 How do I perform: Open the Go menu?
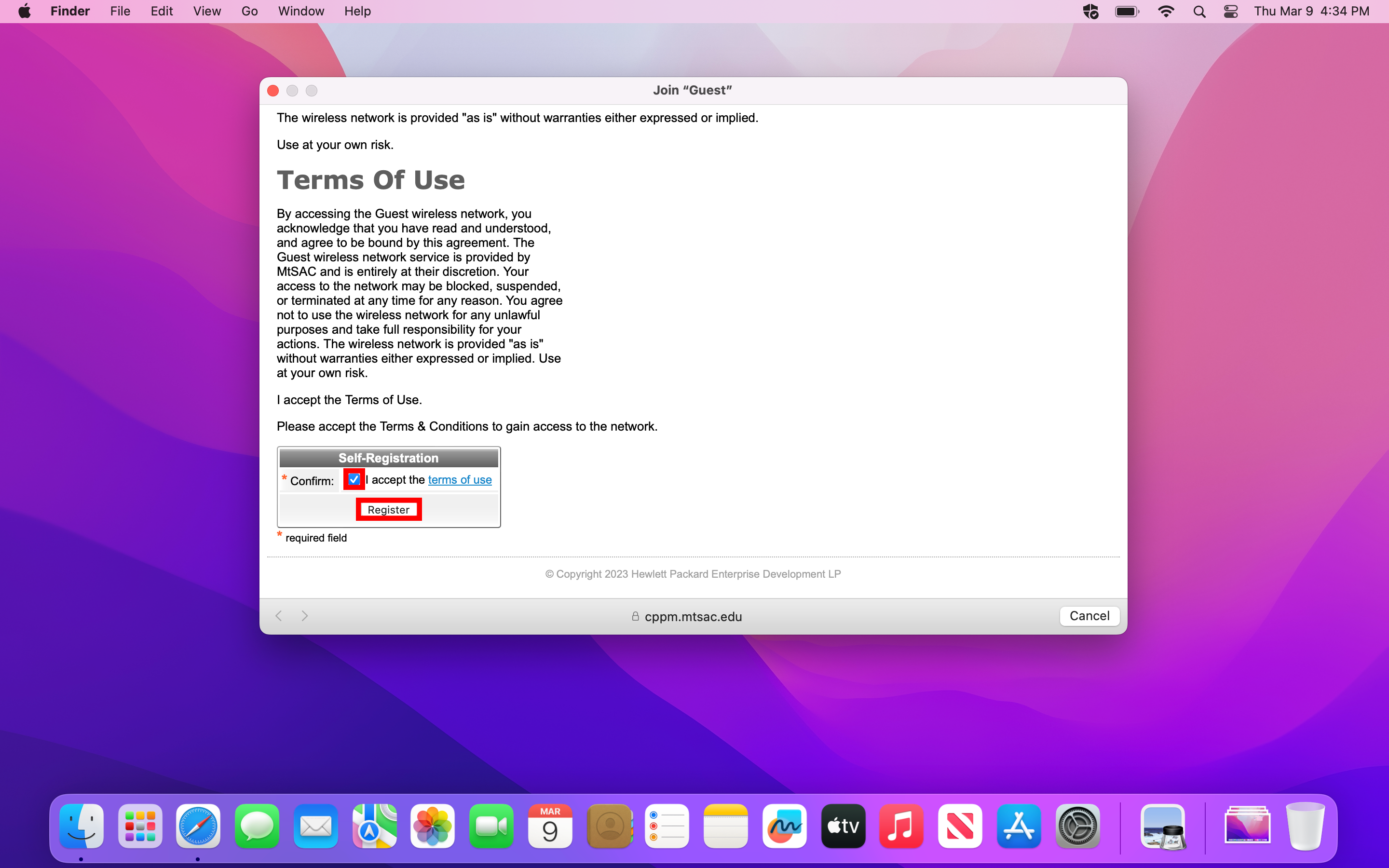tap(249, 12)
